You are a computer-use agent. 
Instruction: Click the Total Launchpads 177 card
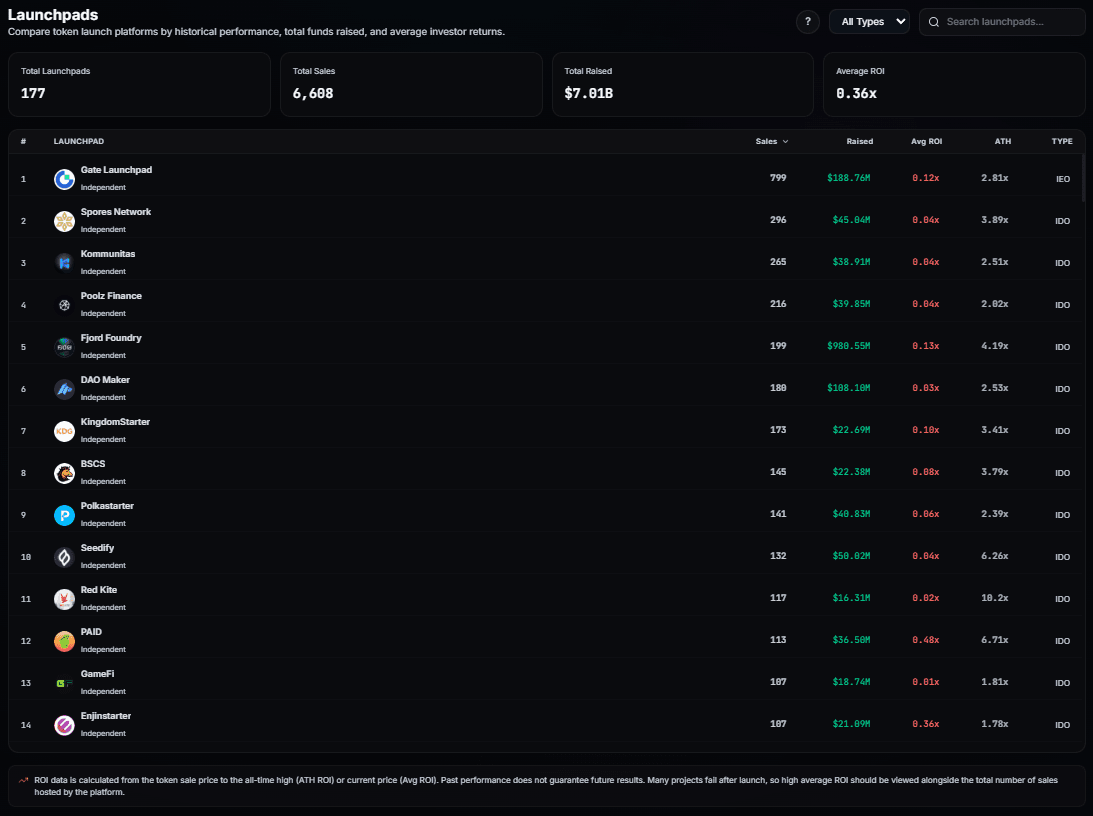point(139,84)
